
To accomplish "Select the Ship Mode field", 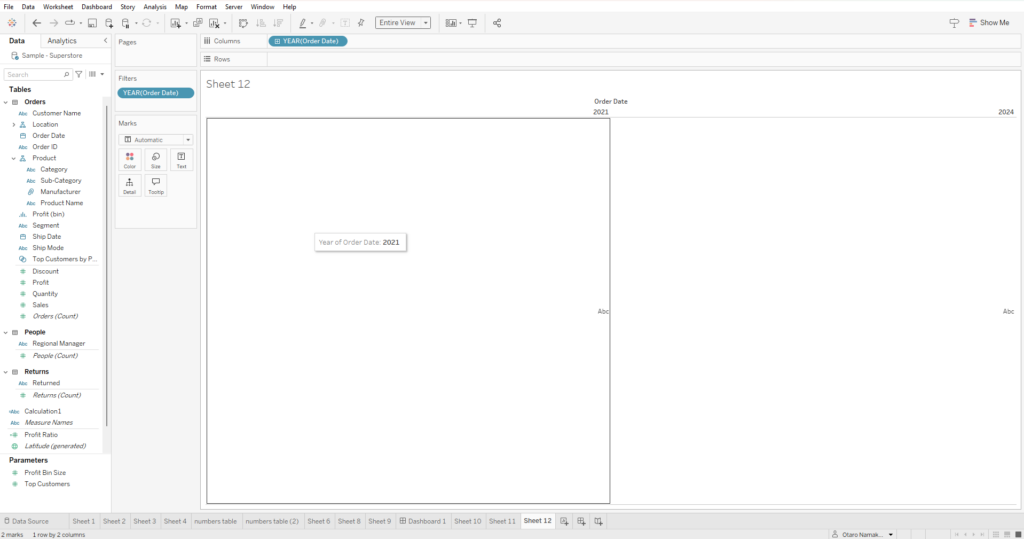I will click(48, 248).
